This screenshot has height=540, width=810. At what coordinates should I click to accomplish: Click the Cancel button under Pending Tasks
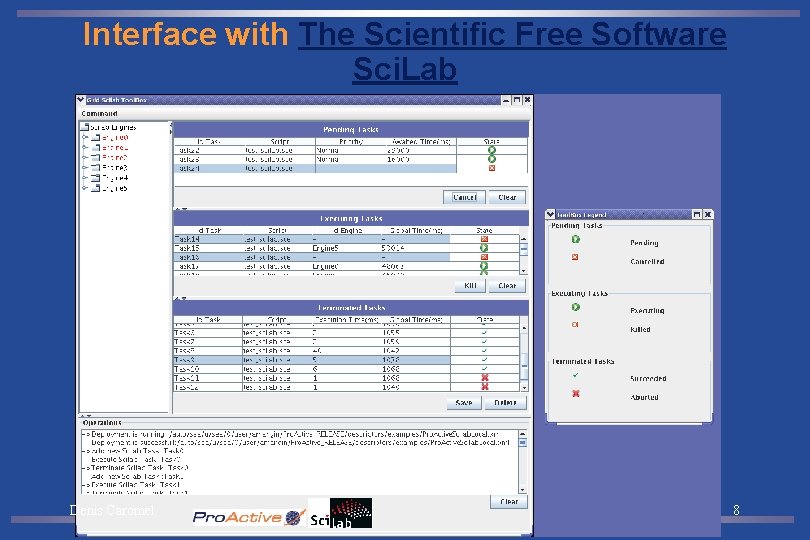pyautogui.click(x=464, y=197)
